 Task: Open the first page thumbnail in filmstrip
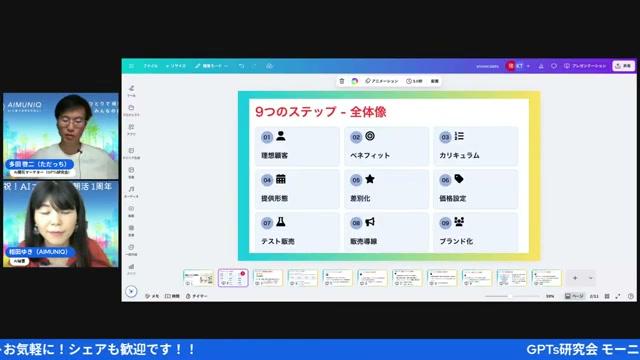click(x=198, y=278)
